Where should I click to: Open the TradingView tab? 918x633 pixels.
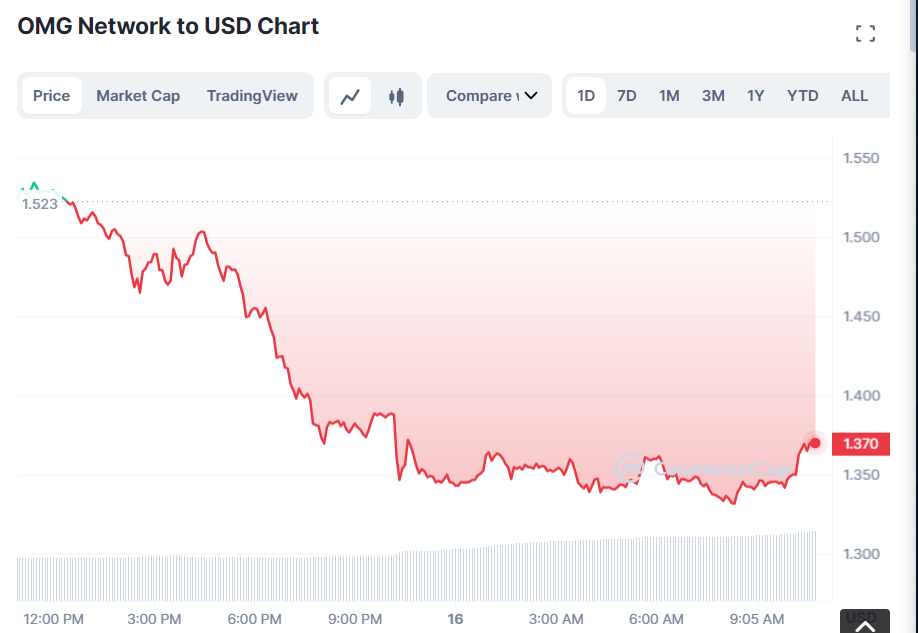252,95
